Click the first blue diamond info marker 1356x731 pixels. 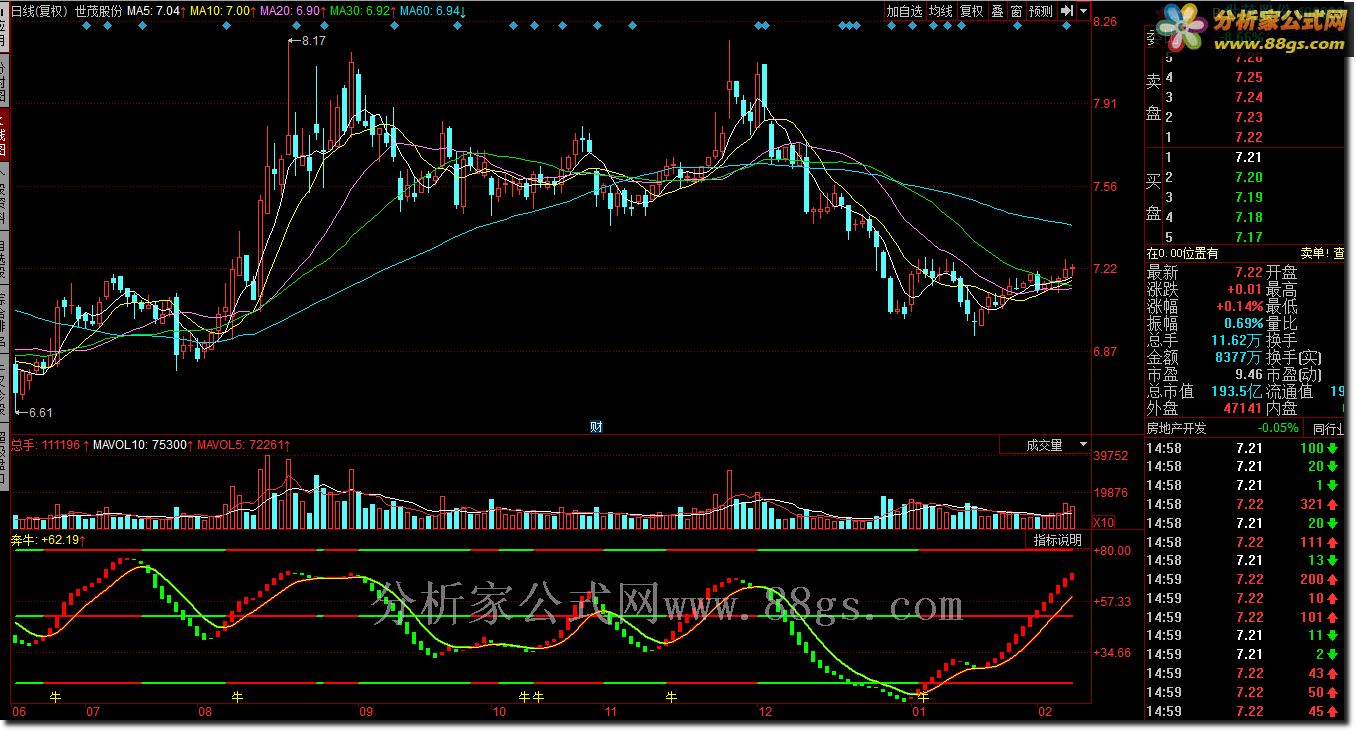click(x=86, y=26)
